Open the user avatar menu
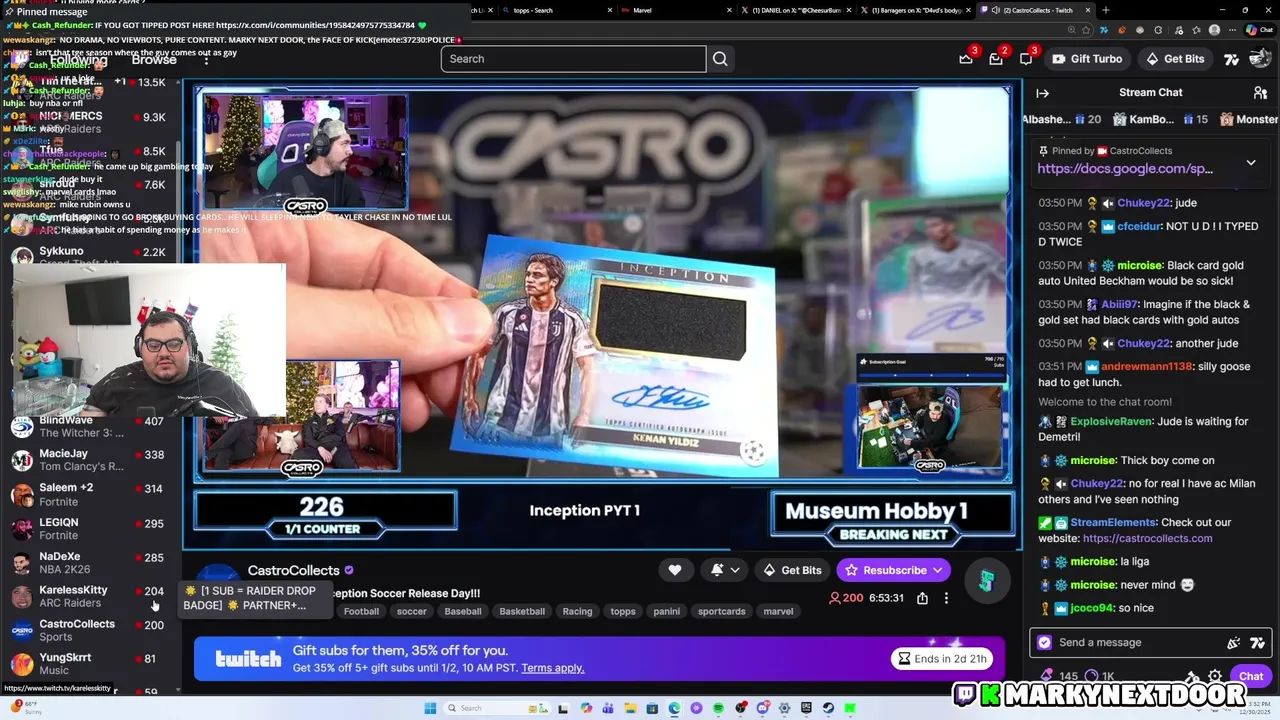Screen dimensions: 1280x720 (1260, 59)
